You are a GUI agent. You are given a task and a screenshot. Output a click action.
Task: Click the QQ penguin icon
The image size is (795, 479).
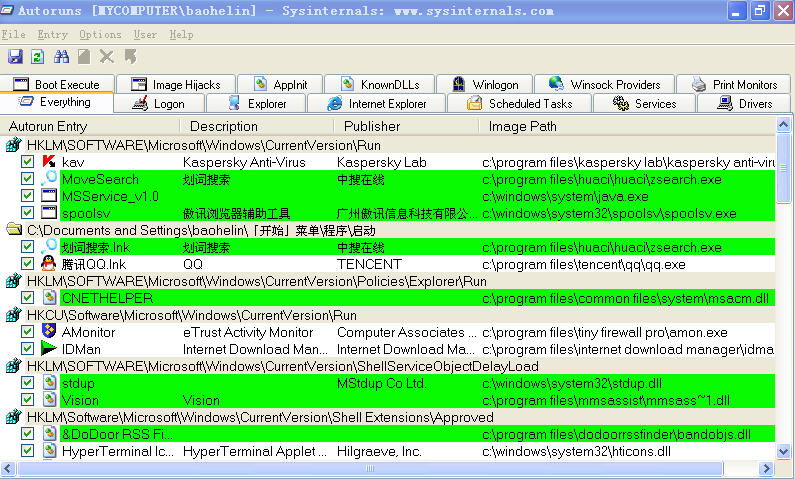(49, 264)
